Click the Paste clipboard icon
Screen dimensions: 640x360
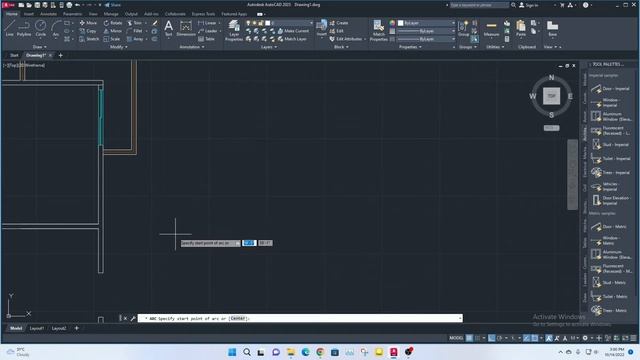click(521, 28)
